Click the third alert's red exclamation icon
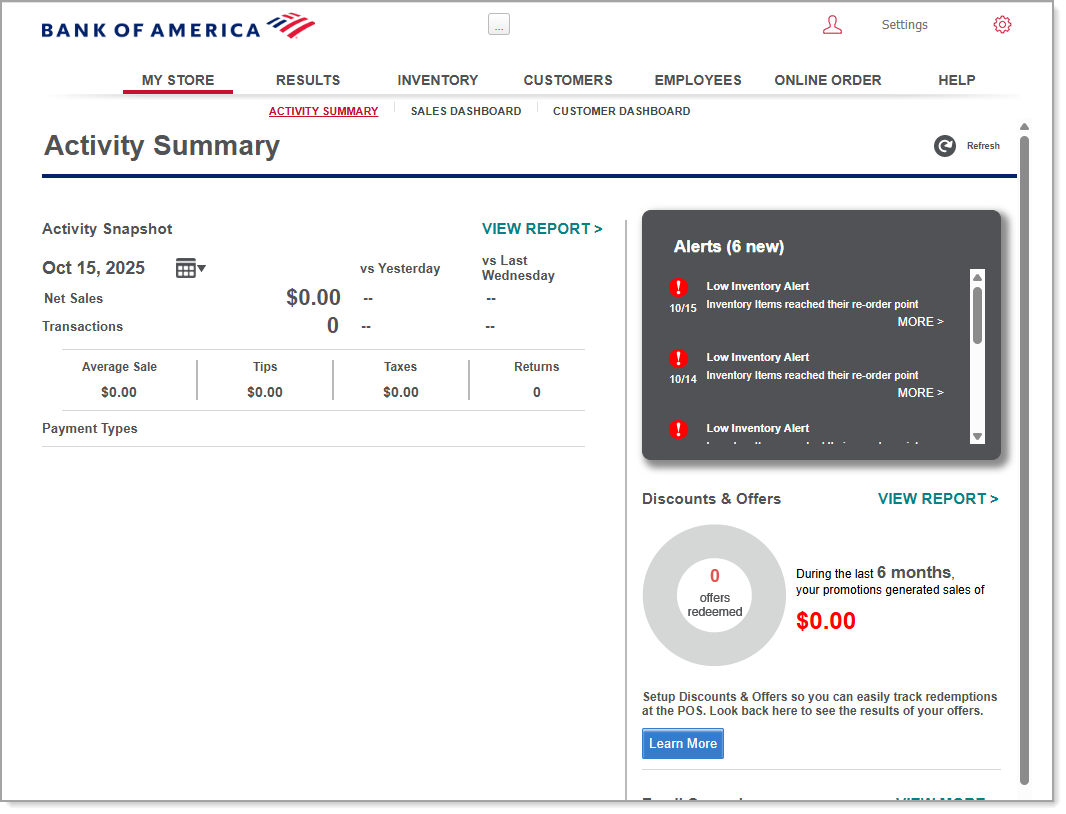This screenshot has width=1066, height=814. 679,429
